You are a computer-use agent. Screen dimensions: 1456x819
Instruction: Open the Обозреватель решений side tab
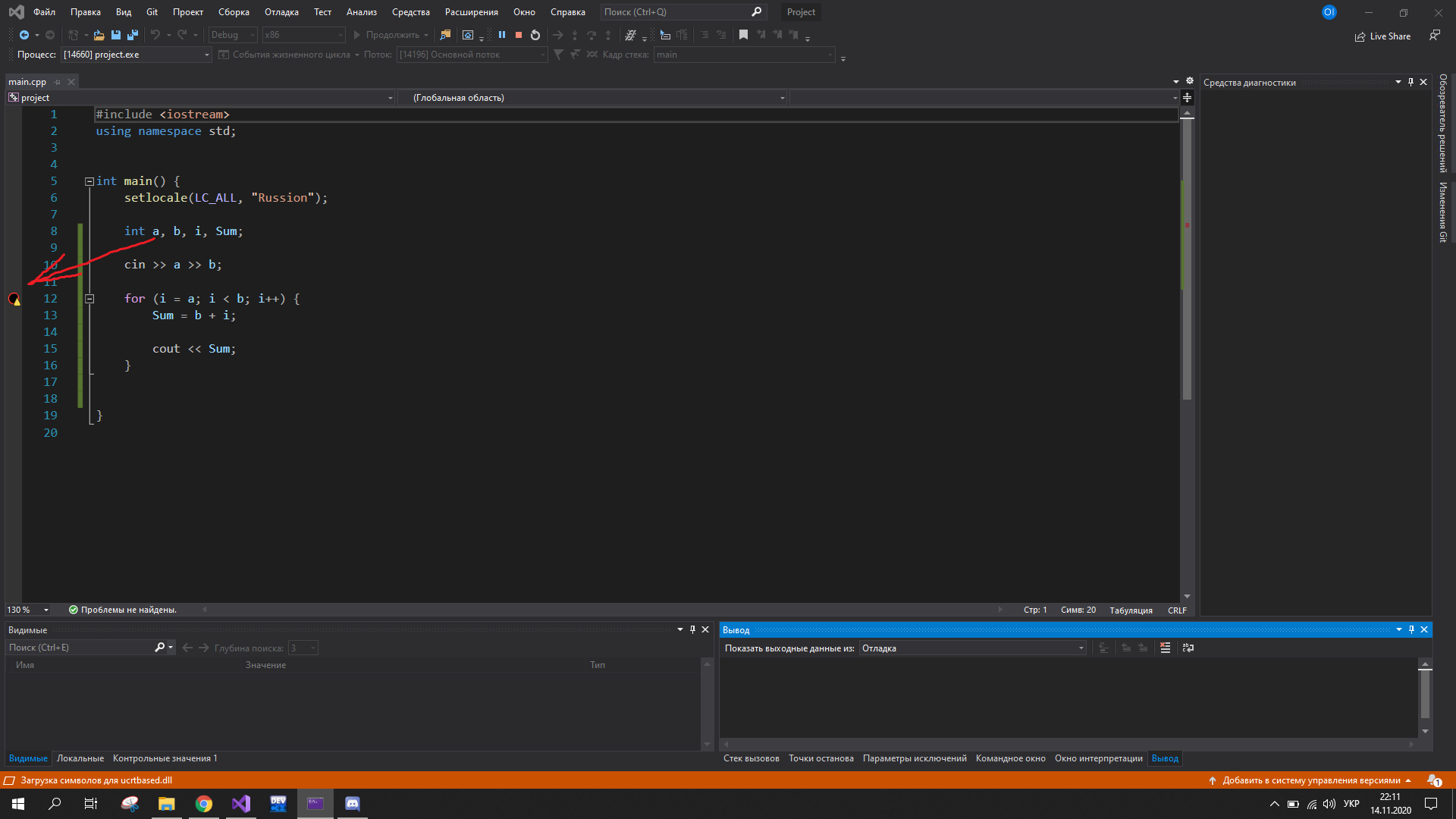pos(1443,124)
